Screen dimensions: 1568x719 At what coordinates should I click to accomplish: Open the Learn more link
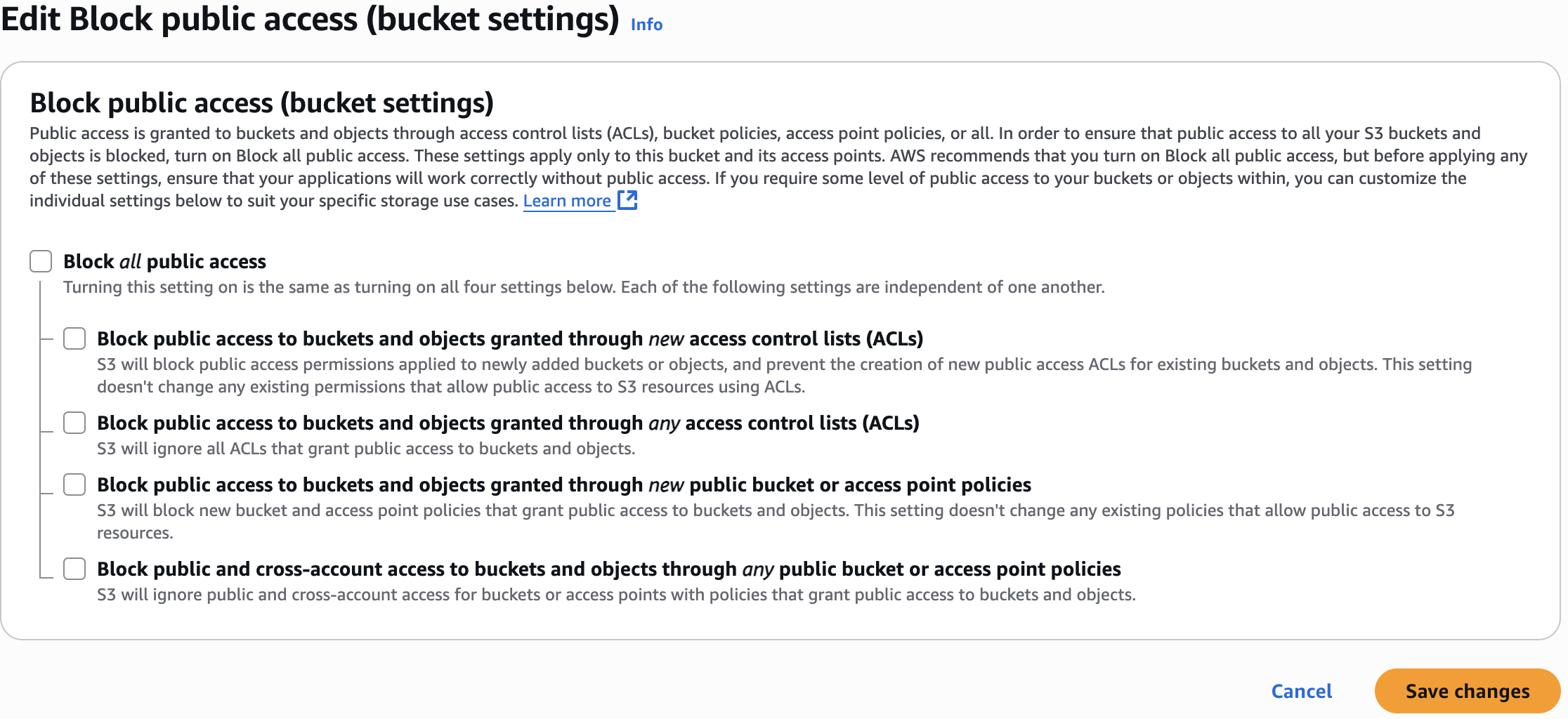[x=567, y=201]
